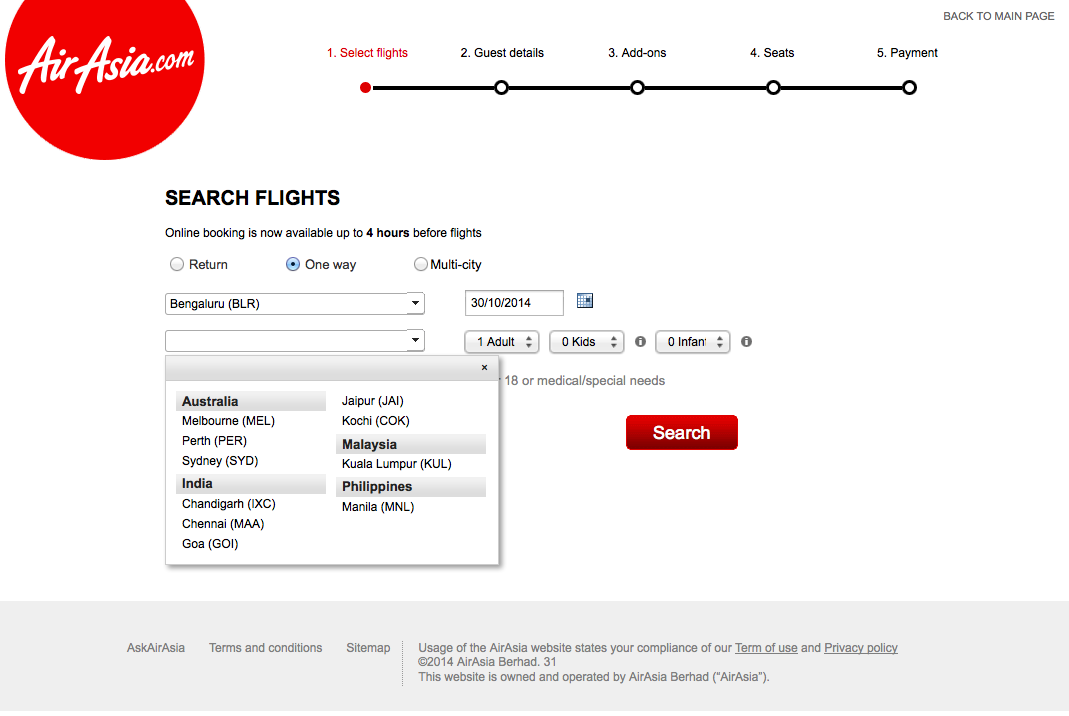Viewport: 1069px width, 716px height.
Task: Open the Sitemap footer link
Action: point(368,648)
